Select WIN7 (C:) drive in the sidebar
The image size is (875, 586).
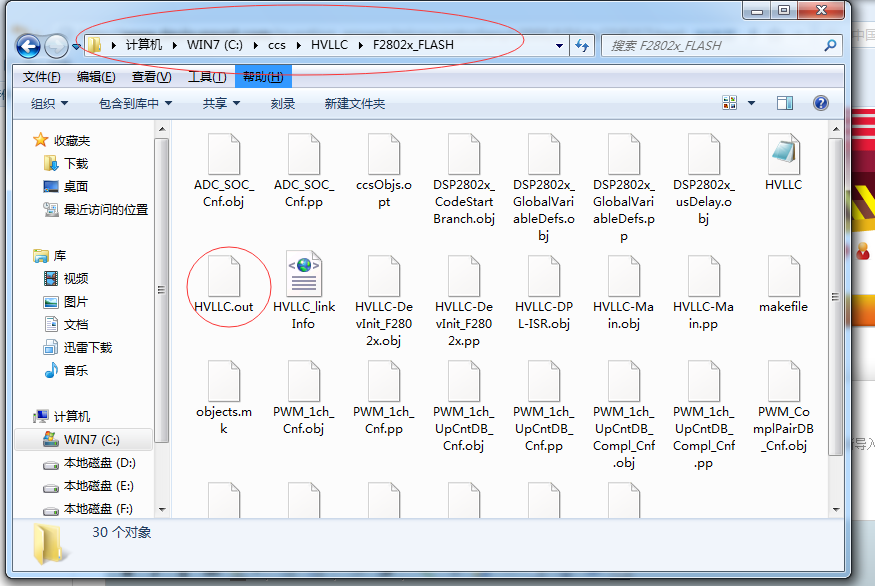click(82, 439)
